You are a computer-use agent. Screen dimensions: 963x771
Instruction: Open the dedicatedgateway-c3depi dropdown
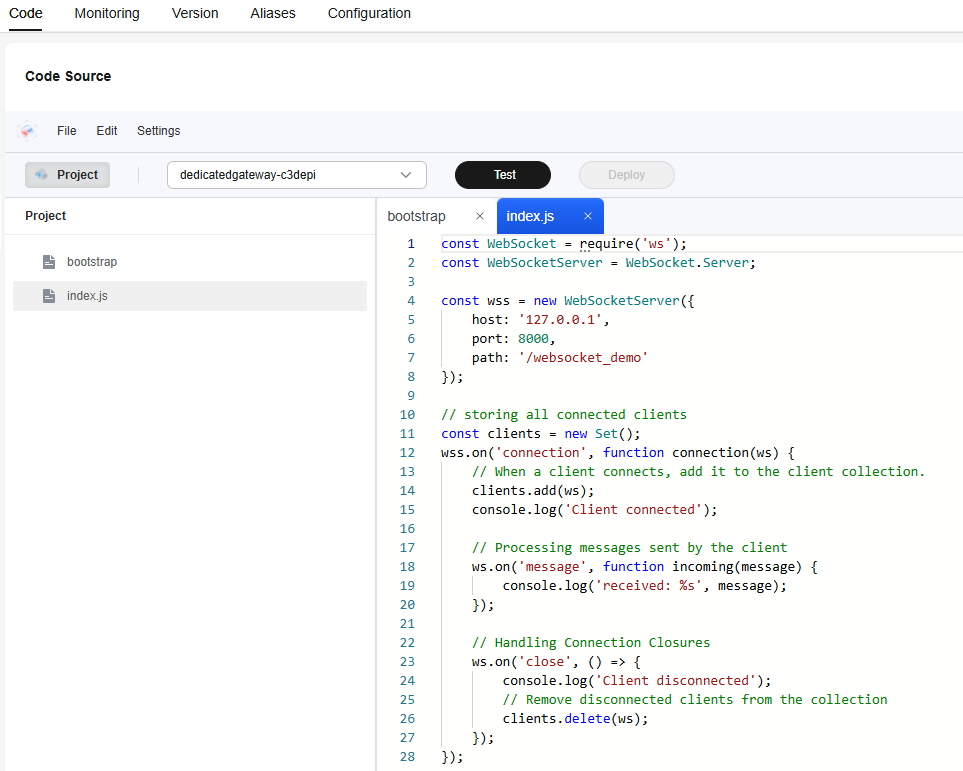[x=297, y=174]
